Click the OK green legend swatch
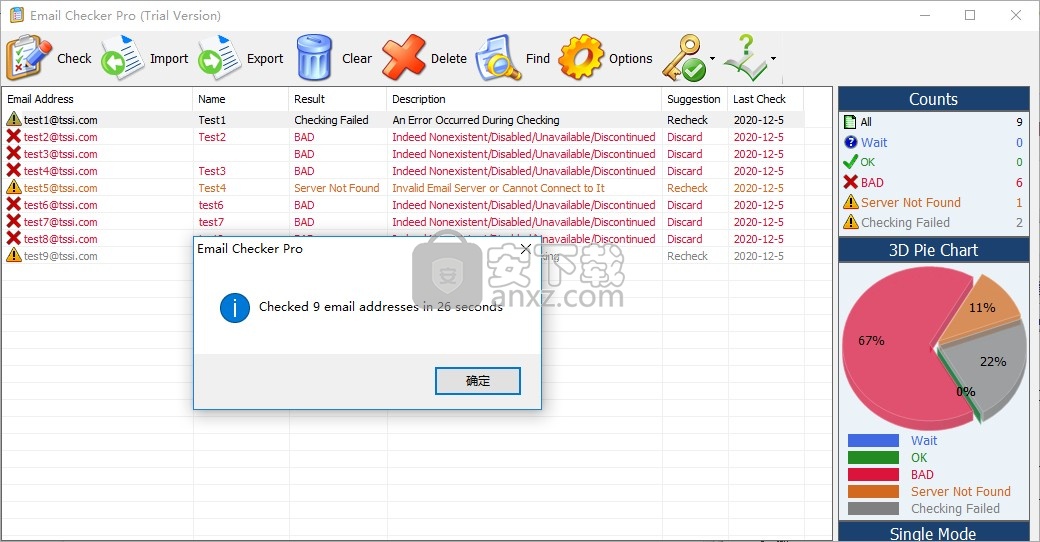Screen dimensions: 1040x542 (873, 458)
